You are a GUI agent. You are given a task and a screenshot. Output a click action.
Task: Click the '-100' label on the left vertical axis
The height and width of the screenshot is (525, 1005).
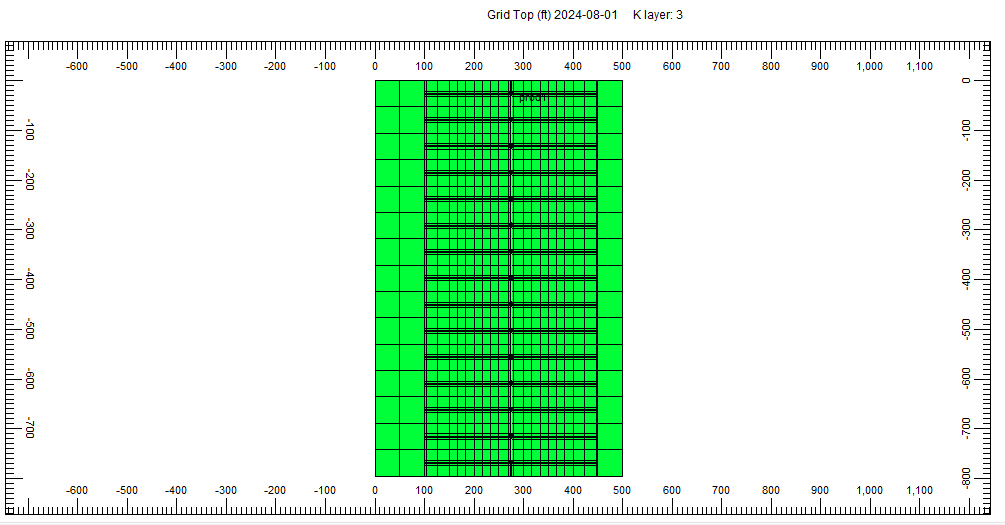29,129
